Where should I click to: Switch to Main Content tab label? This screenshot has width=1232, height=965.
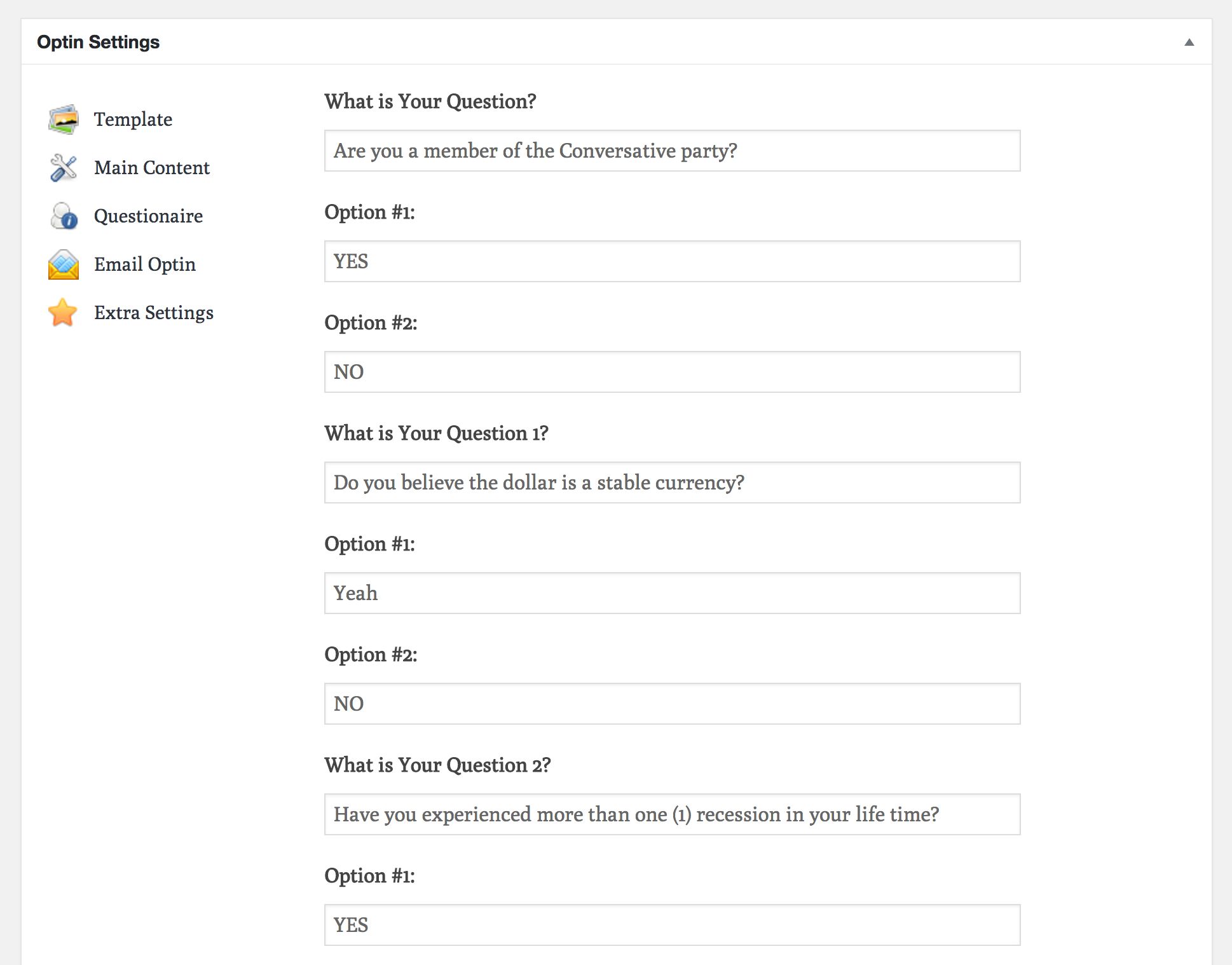coord(151,168)
